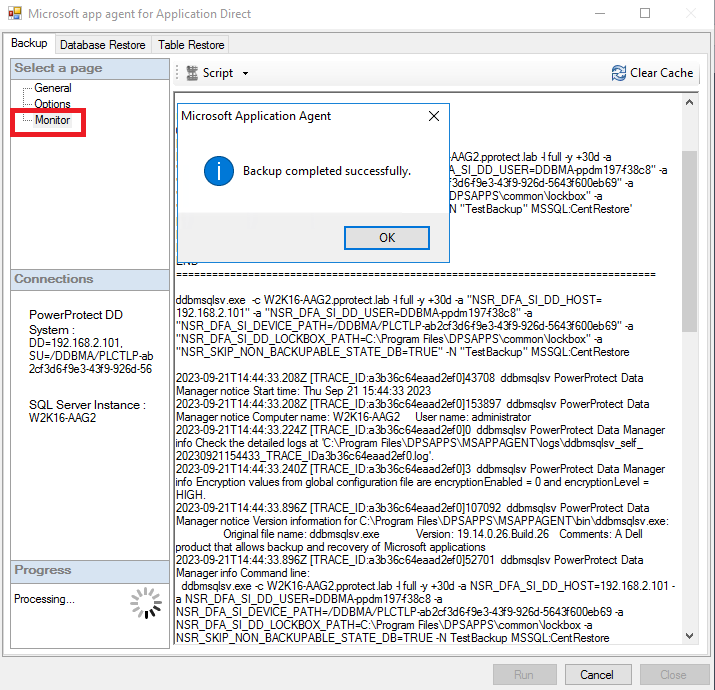Minimize the Microsoft app agent window
This screenshot has height=690, width=715.
[x=600, y=14]
